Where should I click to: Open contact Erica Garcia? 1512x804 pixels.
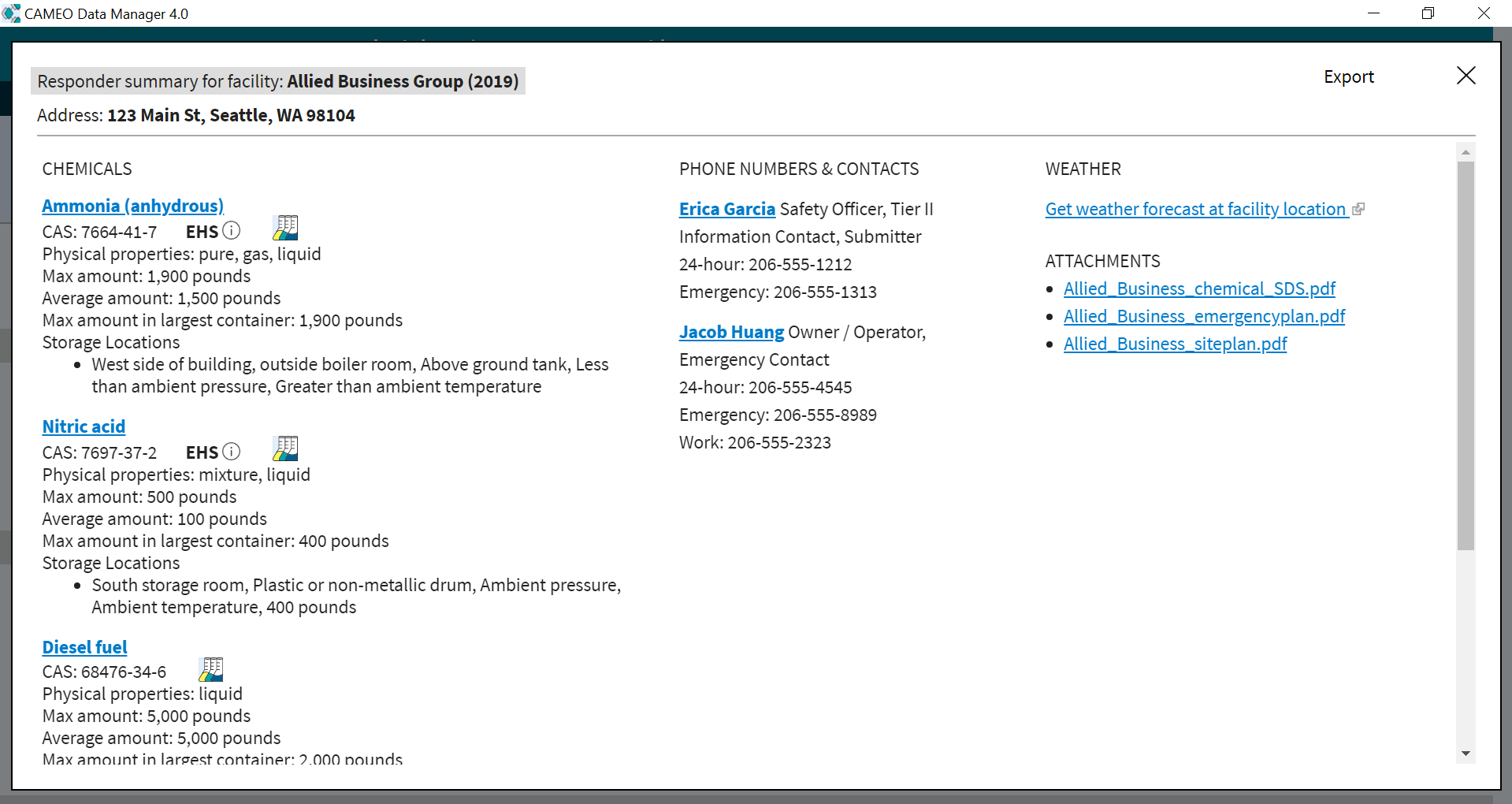(727, 209)
